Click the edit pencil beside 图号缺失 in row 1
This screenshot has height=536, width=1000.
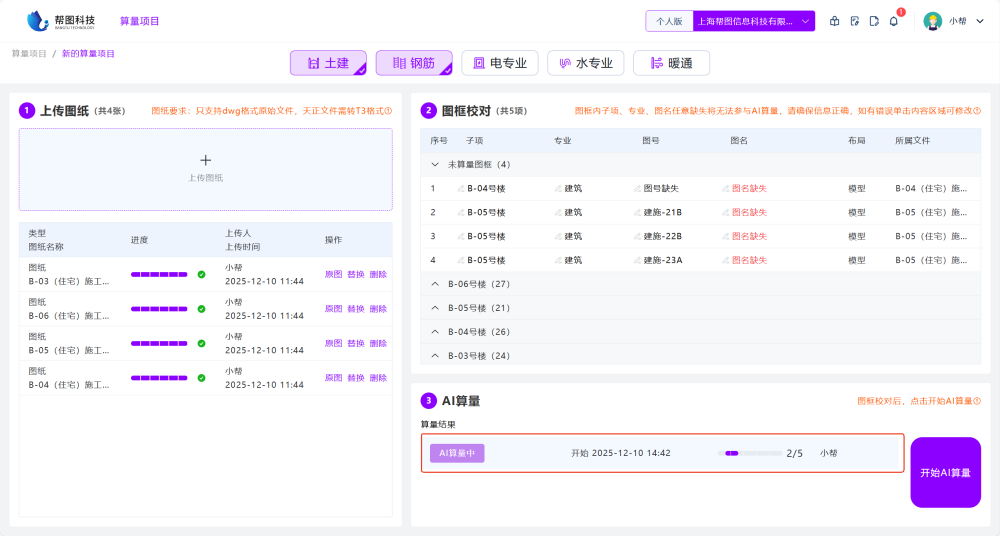tap(637, 188)
